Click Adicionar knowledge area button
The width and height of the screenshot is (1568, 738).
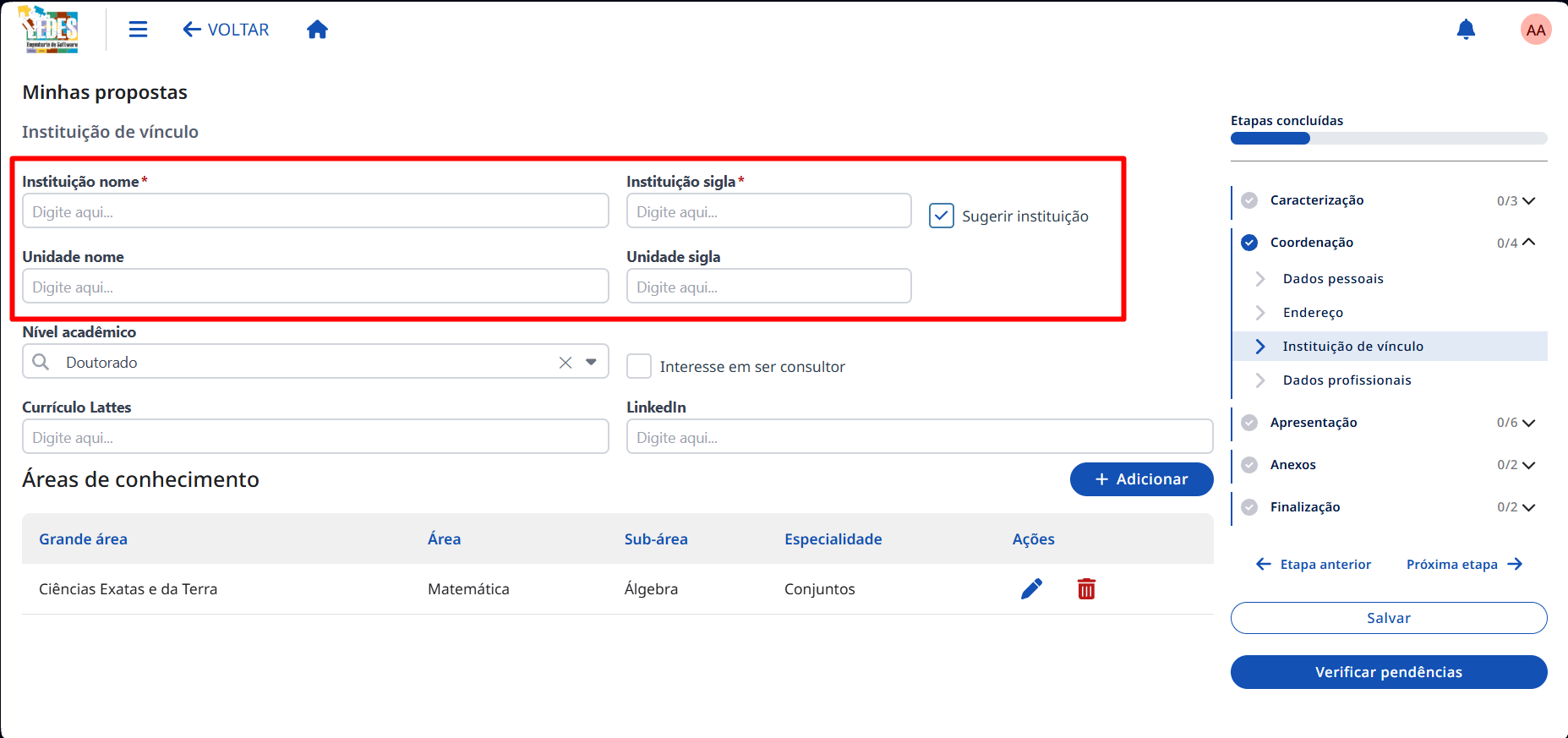[1141, 479]
